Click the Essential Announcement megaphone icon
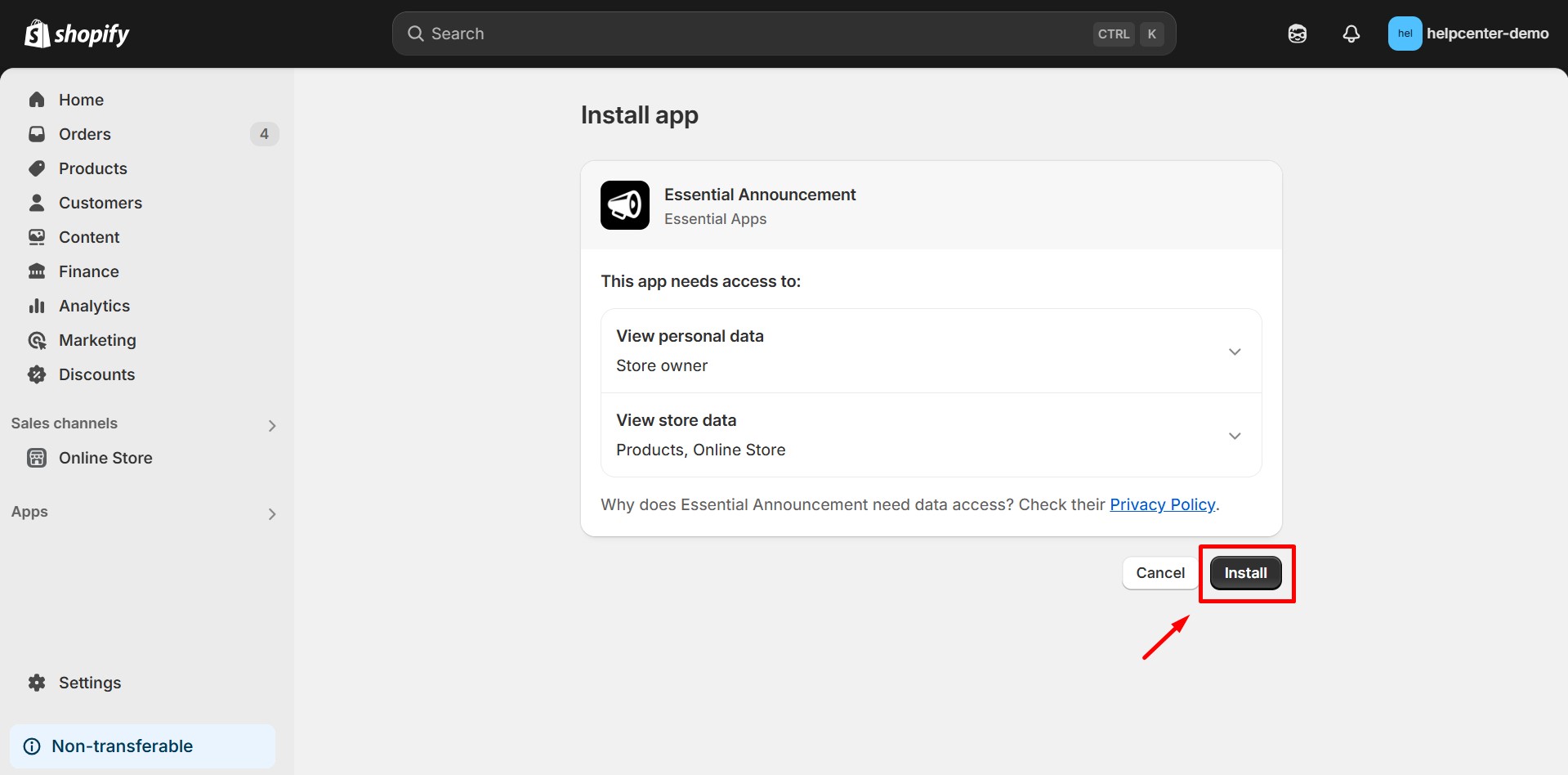Viewport: 1568px width, 775px height. [x=624, y=205]
